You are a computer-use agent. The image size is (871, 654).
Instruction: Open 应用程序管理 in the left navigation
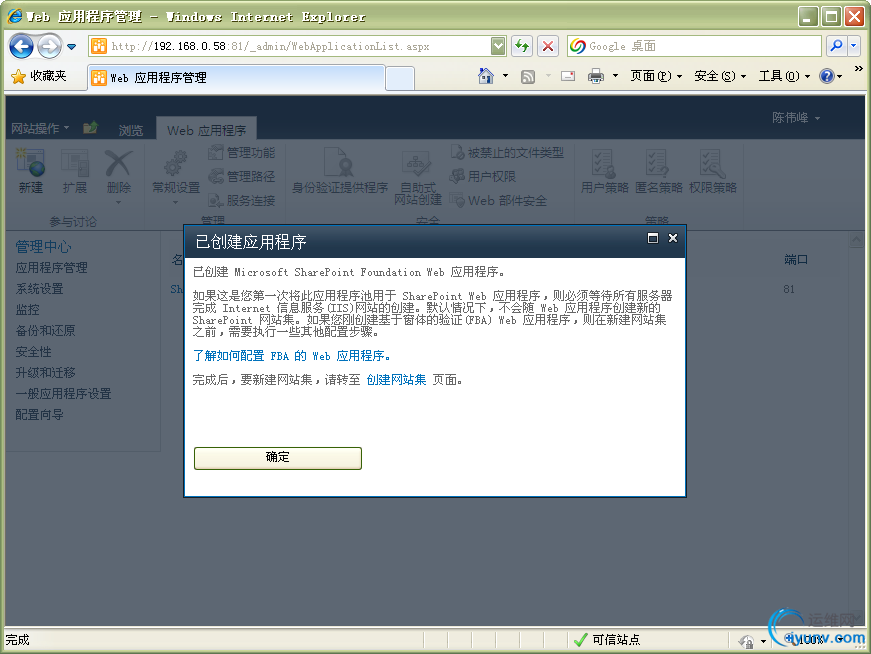(x=51, y=268)
